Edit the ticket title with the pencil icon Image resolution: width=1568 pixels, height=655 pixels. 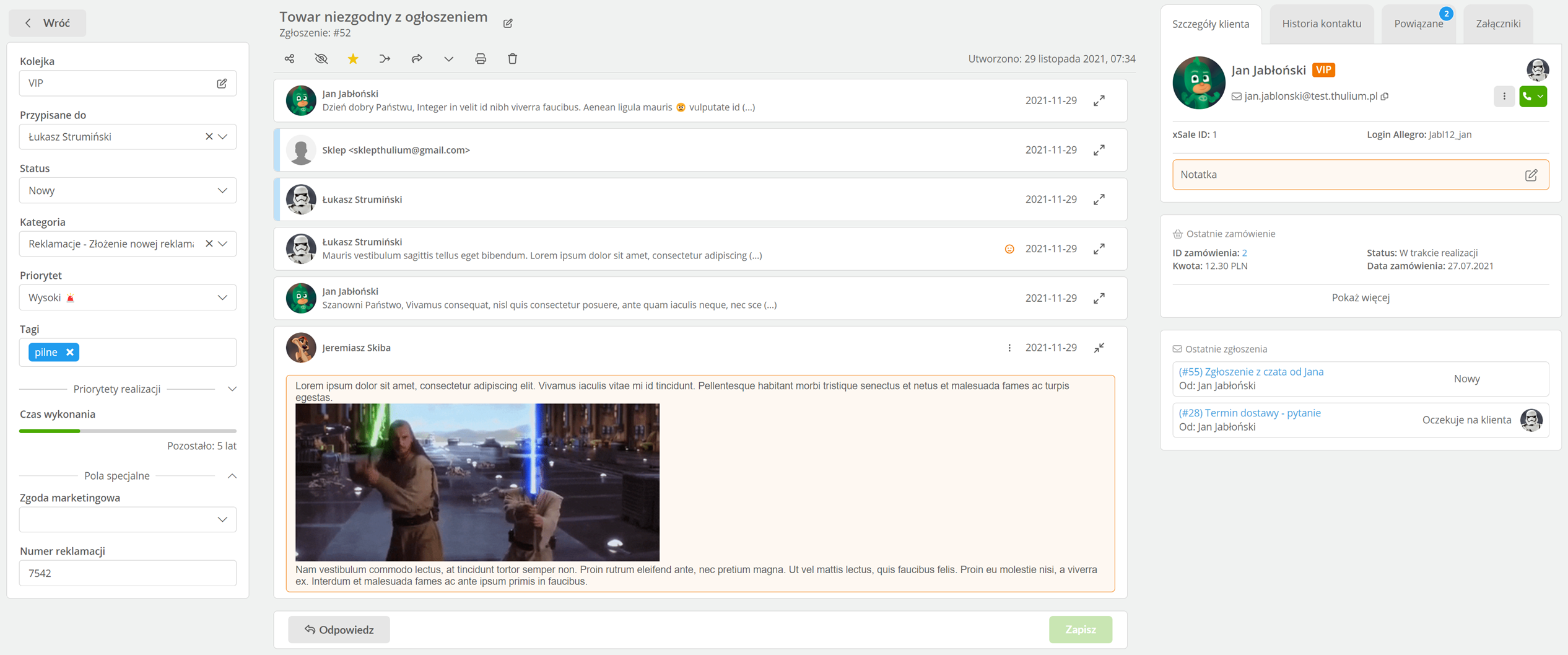coord(508,24)
